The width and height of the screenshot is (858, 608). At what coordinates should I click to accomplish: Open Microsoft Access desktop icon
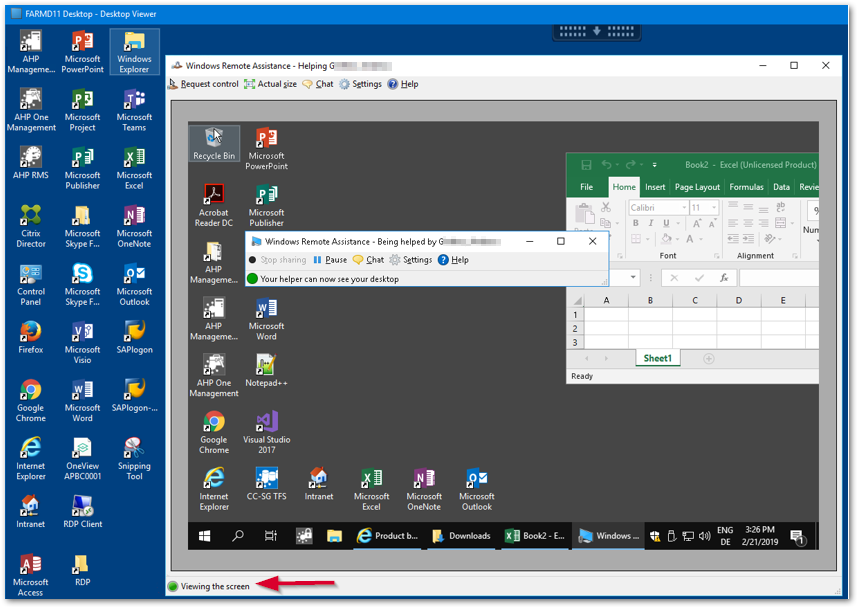coord(31,575)
